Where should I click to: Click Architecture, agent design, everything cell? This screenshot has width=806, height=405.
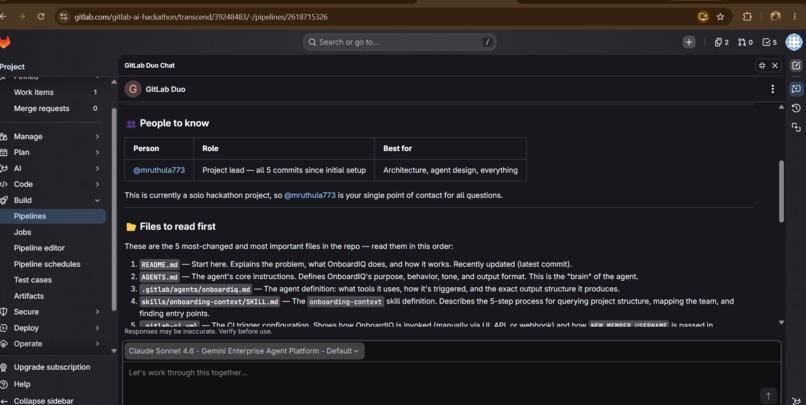[x=450, y=170]
